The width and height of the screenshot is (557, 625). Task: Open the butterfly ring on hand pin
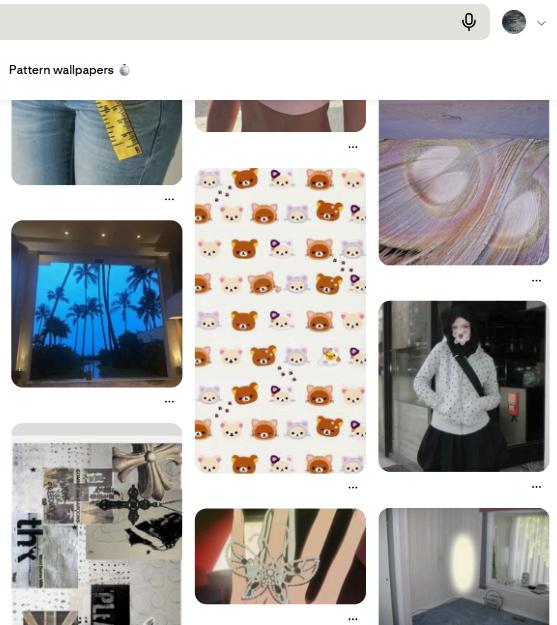pos(280,556)
